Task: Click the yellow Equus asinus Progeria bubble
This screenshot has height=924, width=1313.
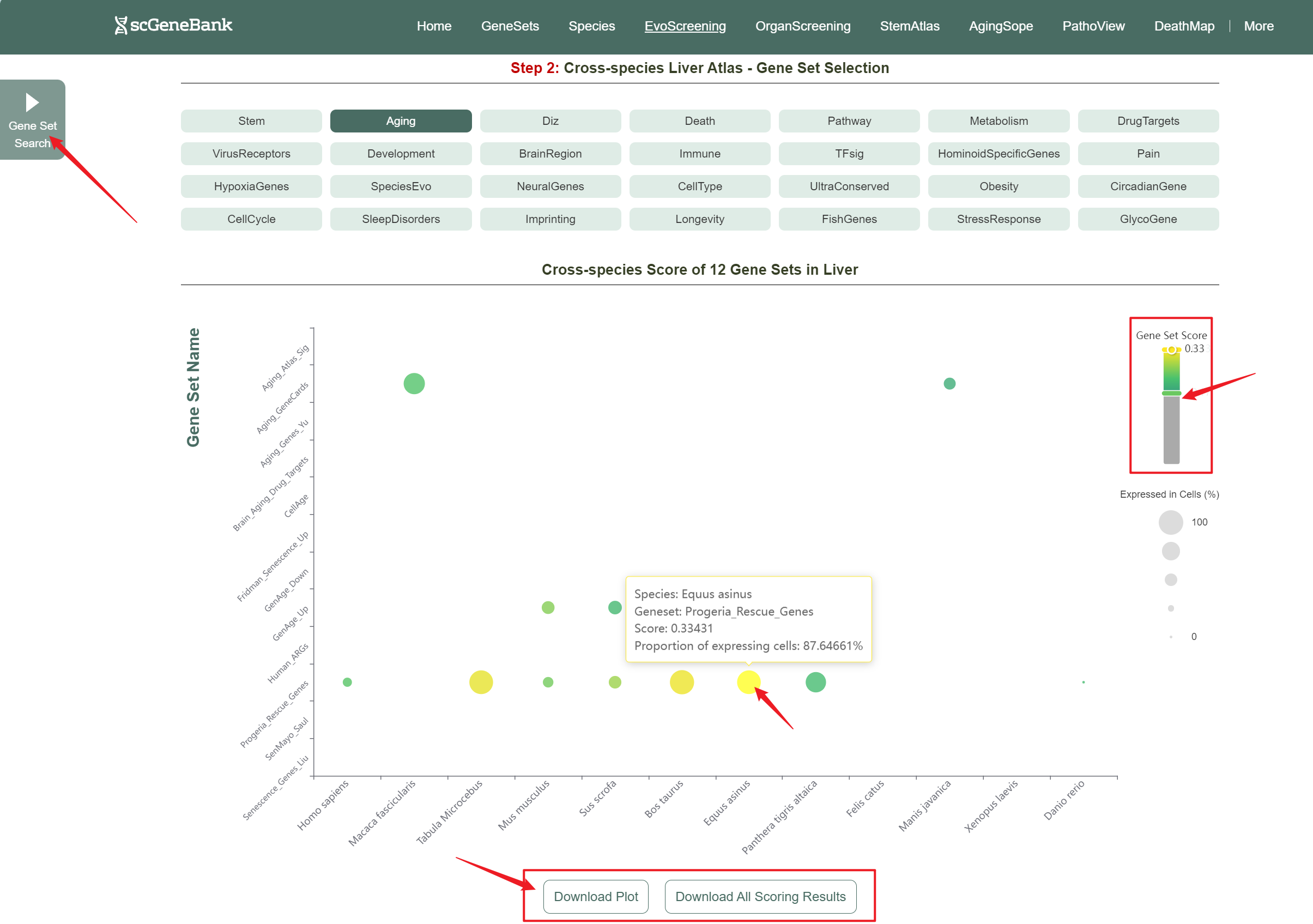Action: (x=748, y=682)
